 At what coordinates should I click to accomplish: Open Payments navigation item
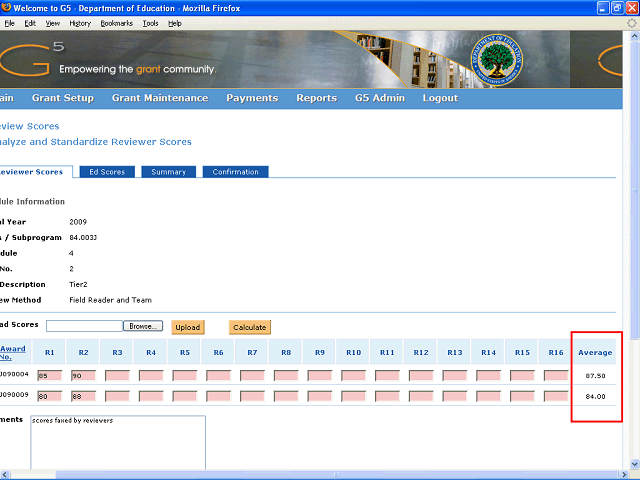tap(252, 98)
